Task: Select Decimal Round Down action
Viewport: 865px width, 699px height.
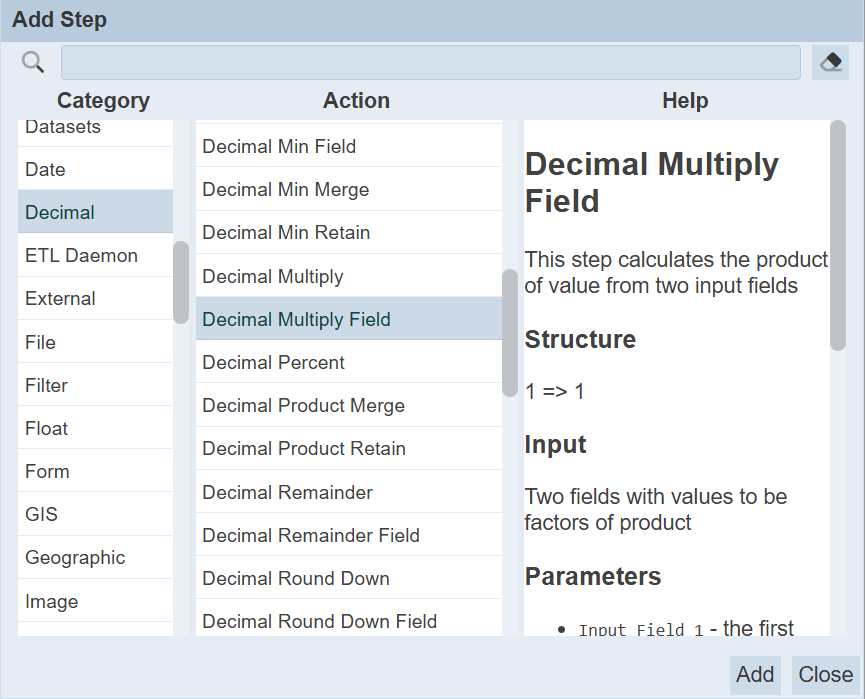Action: pyautogui.click(x=349, y=578)
